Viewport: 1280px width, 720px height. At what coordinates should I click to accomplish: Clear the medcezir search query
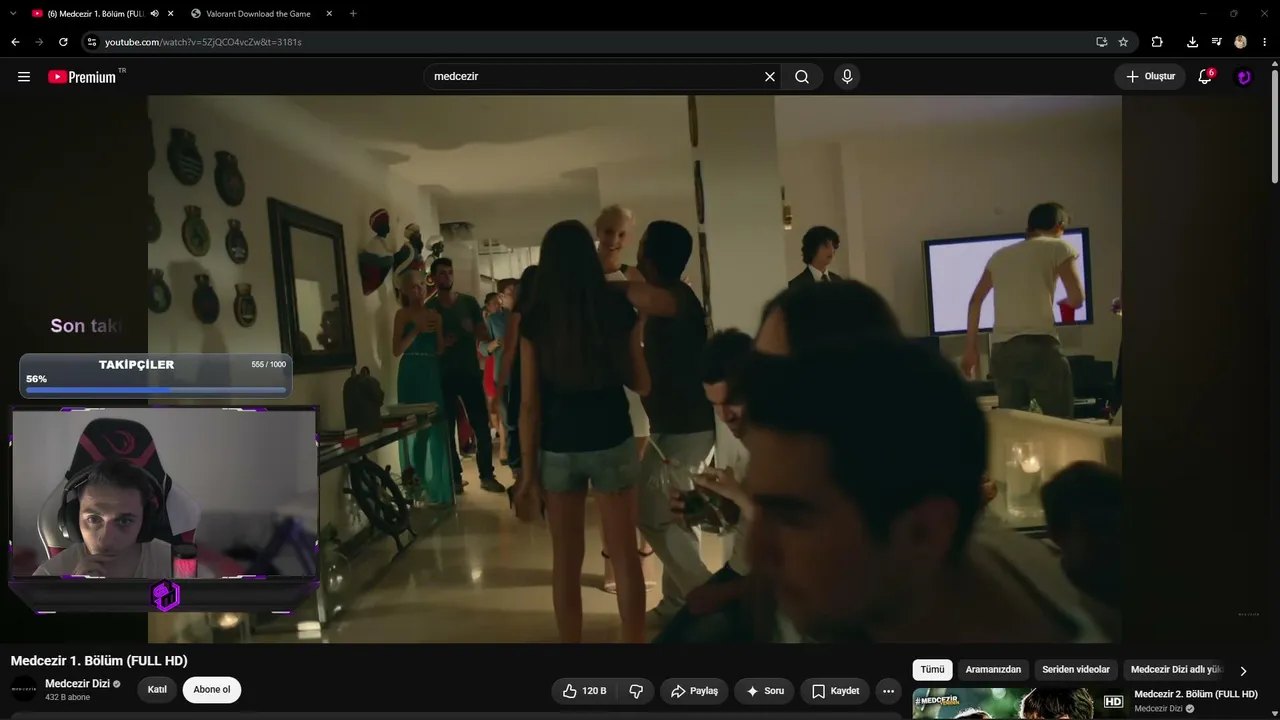tap(770, 77)
